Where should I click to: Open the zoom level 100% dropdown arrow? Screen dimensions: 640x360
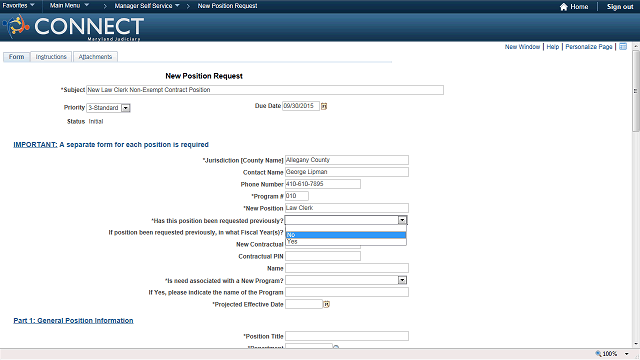click(x=627, y=354)
